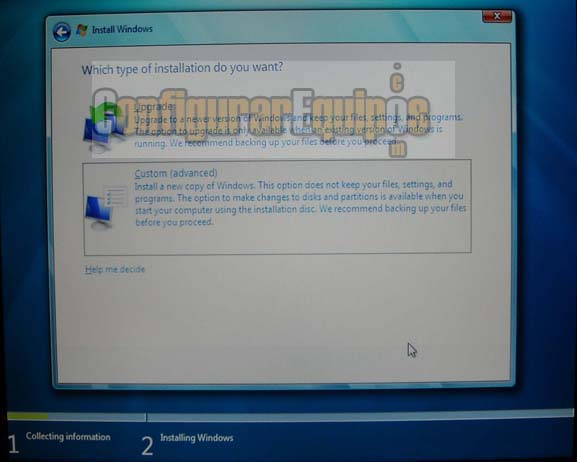Go back using the round arrow button
The height and width of the screenshot is (462, 577).
pos(61,32)
